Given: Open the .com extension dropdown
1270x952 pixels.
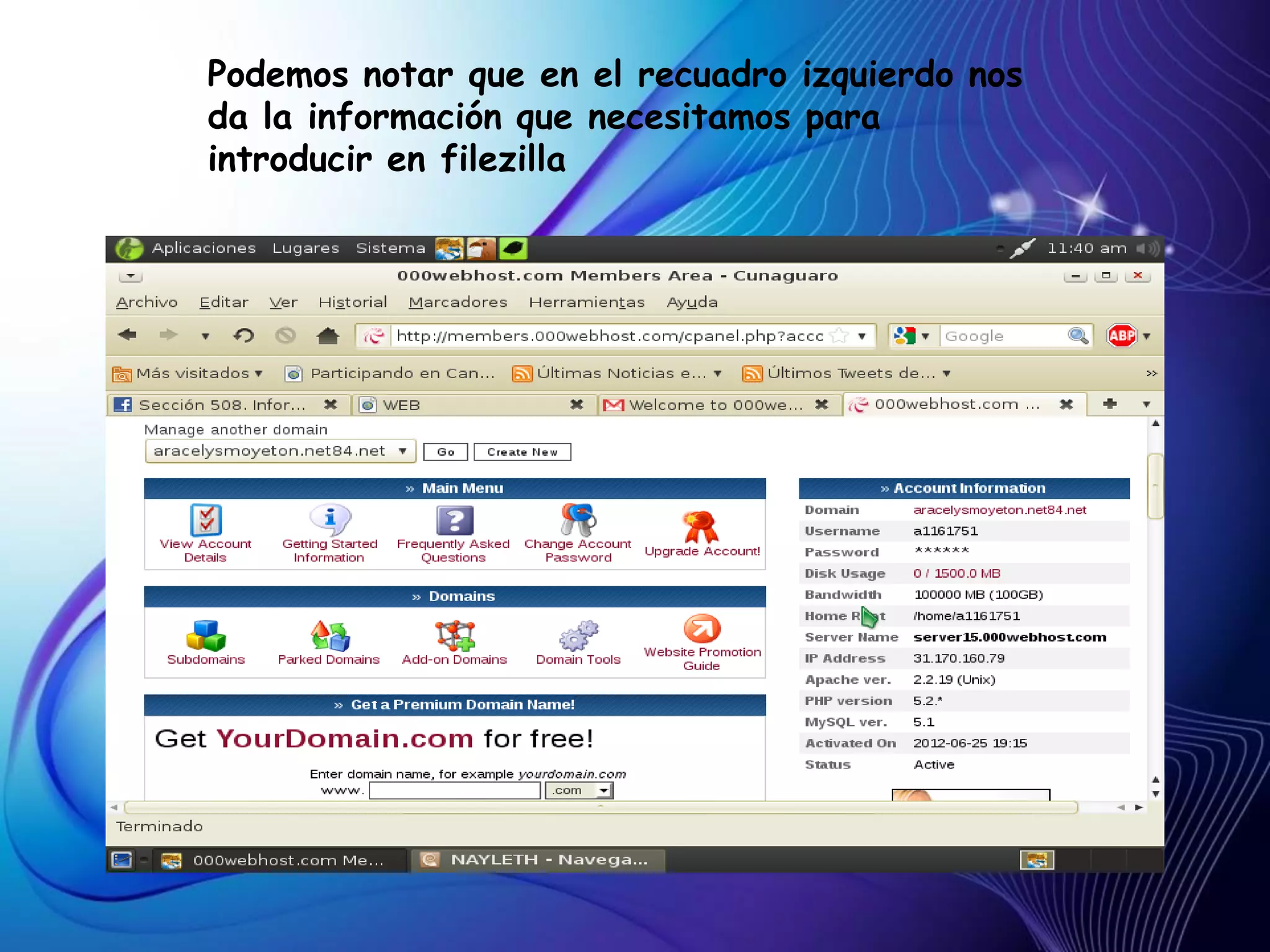Looking at the screenshot, I should (x=579, y=790).
